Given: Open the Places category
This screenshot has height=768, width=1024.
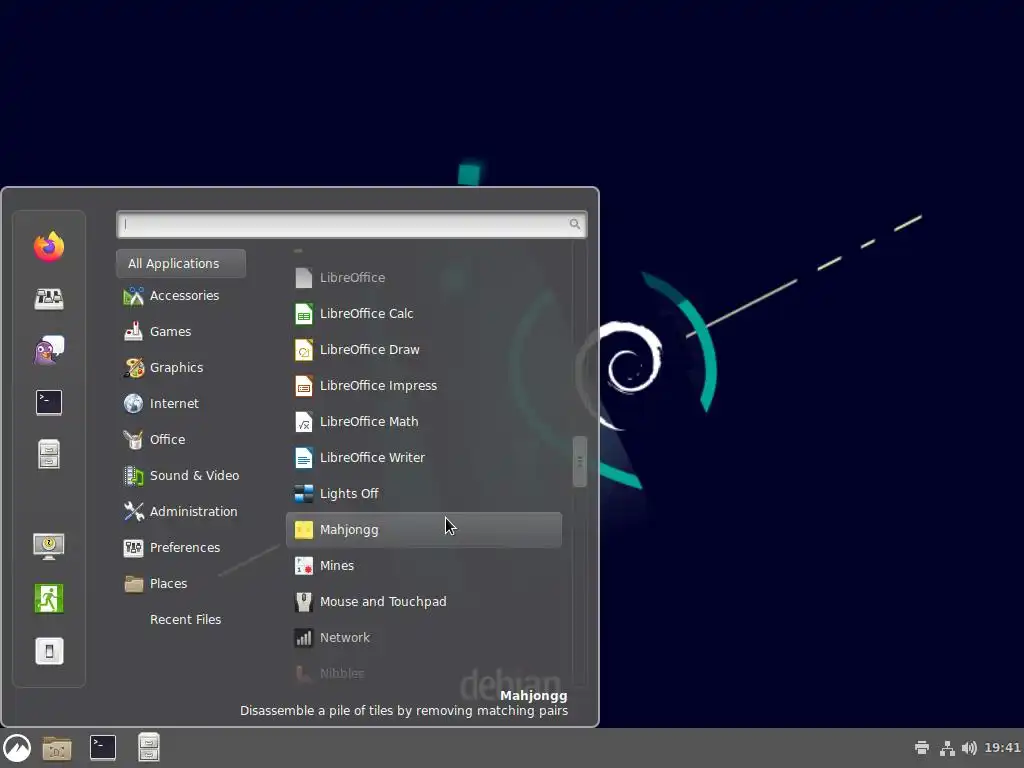Looking at the screenshot, I should [x=181, y=583].
